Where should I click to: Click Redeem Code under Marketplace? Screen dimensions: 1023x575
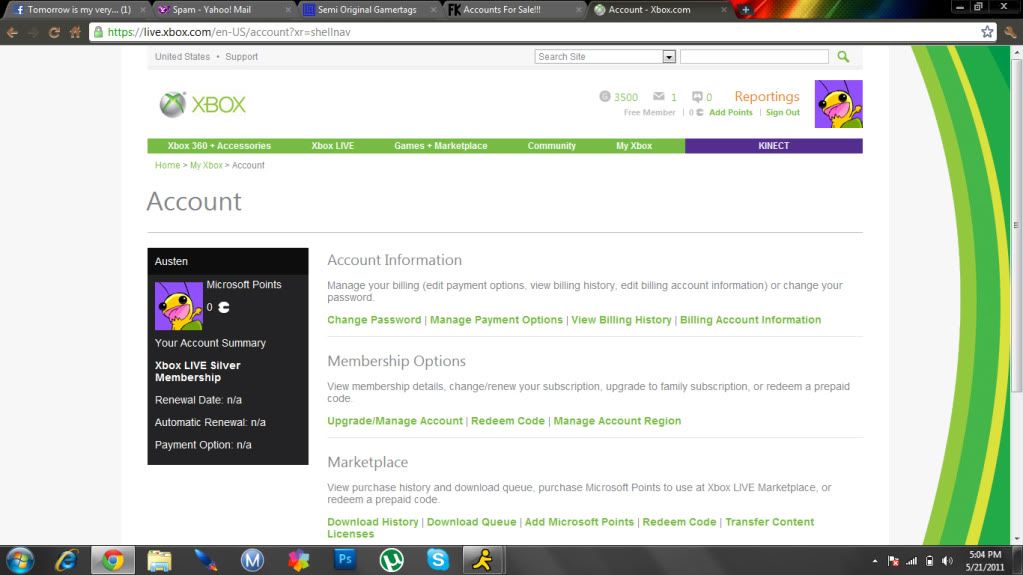pyautogui.click(x=679, y=522)
